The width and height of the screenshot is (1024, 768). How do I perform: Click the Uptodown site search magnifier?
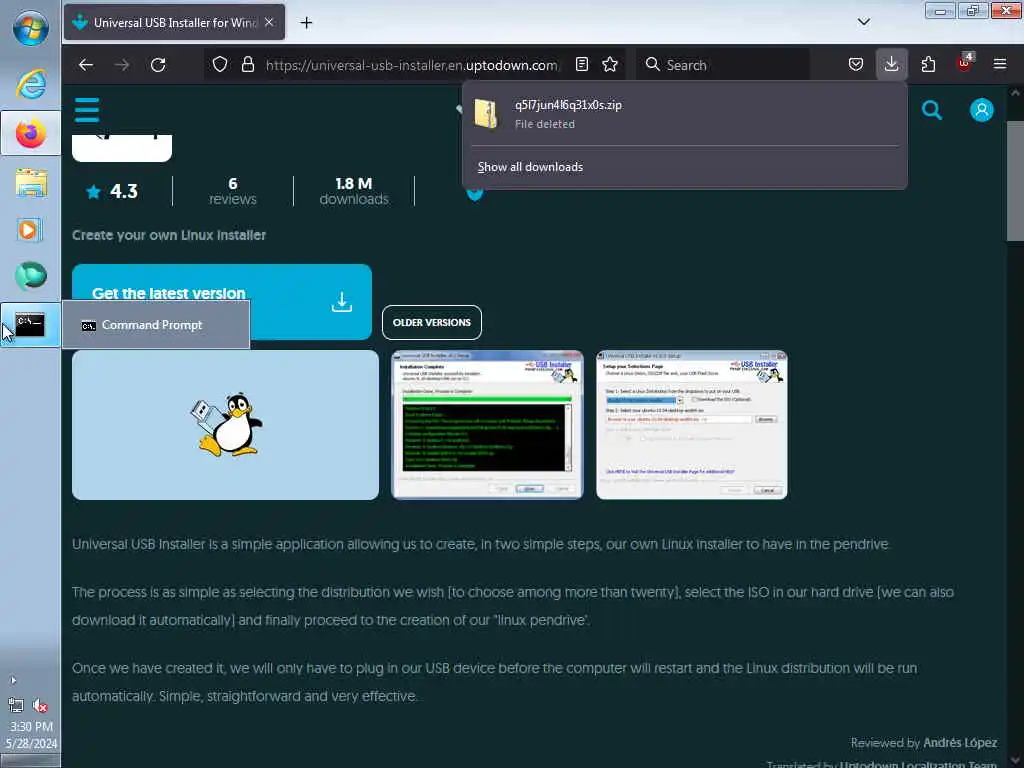coord(932,110)
